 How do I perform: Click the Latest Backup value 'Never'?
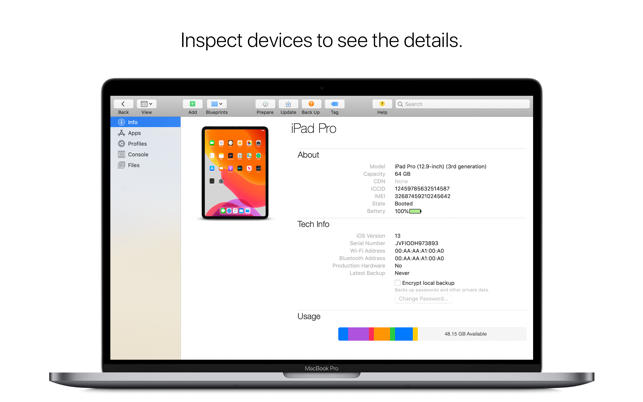click(402, 273)
